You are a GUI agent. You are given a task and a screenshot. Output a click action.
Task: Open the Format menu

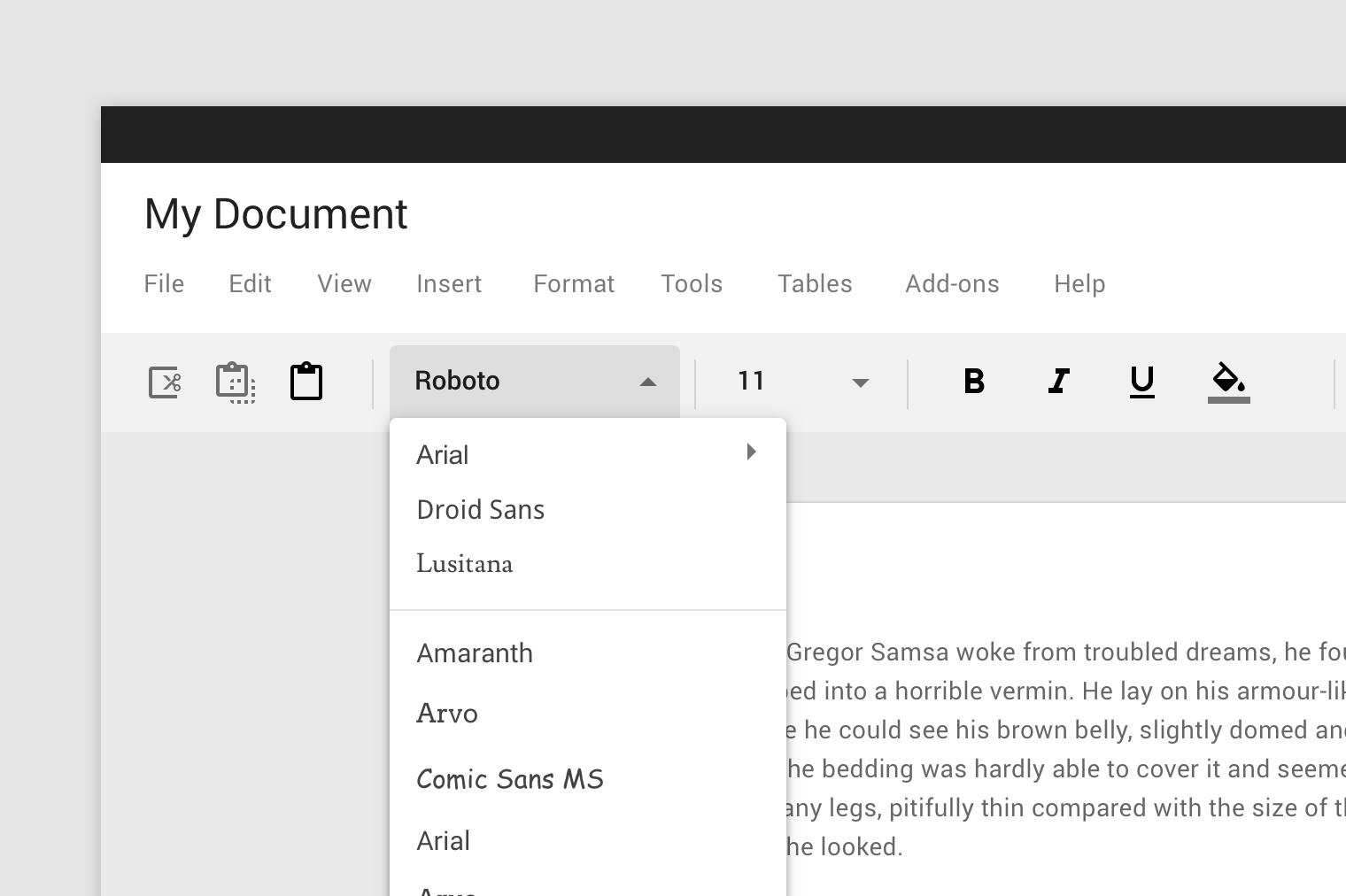573,284
